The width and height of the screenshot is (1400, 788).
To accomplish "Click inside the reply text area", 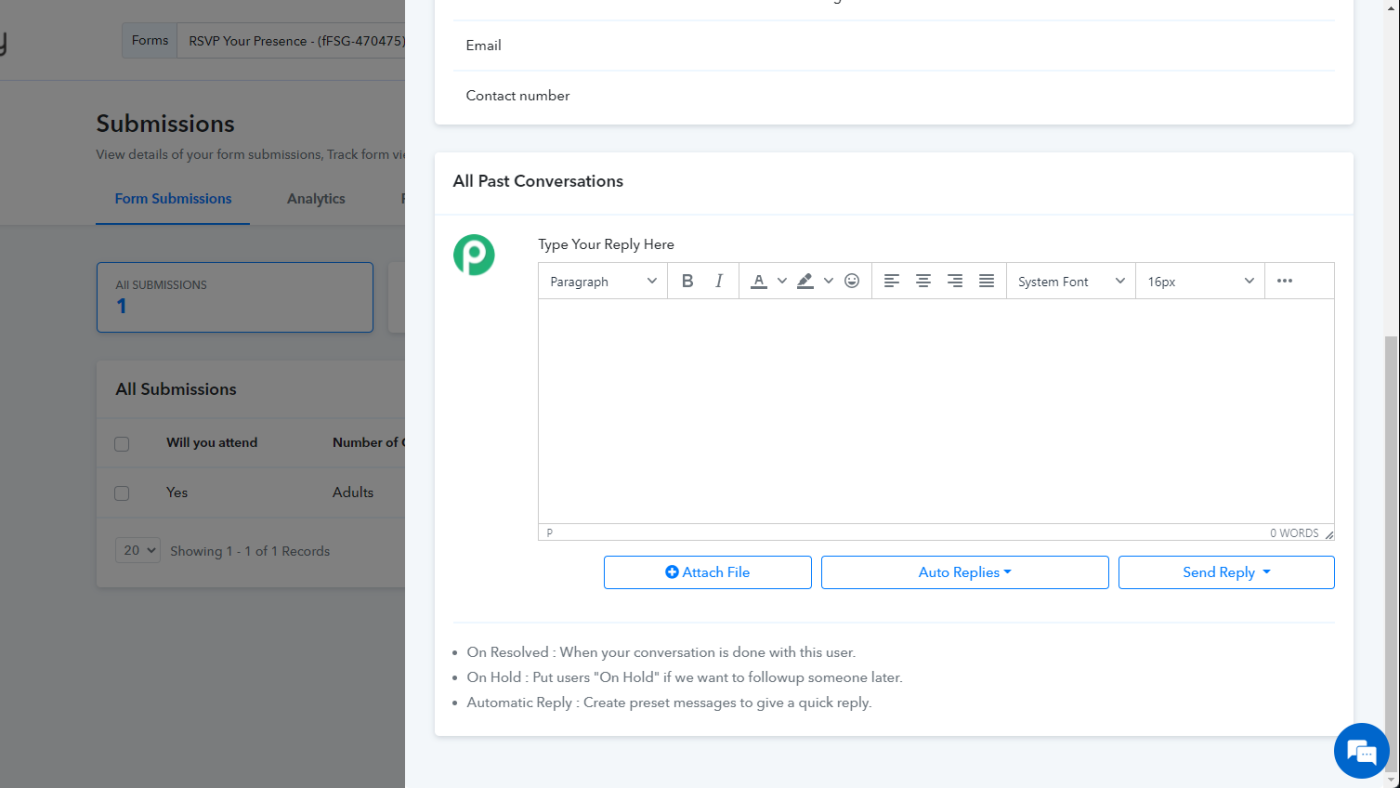I will click(936, 411).
